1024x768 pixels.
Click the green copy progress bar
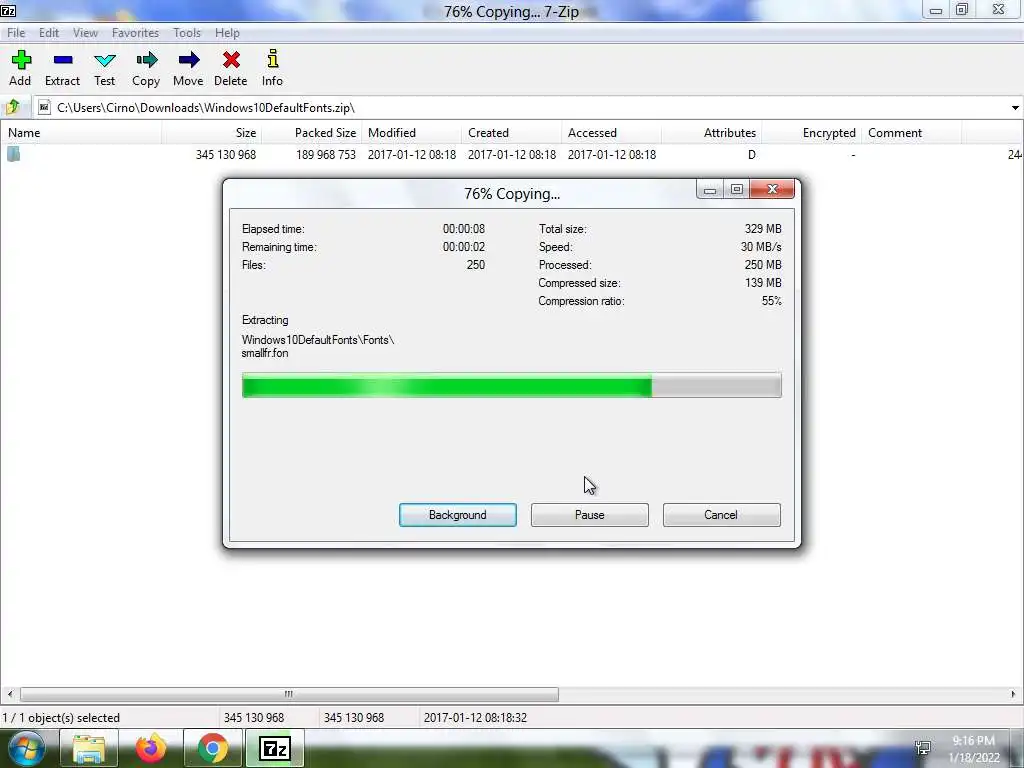tap(511, 385)
